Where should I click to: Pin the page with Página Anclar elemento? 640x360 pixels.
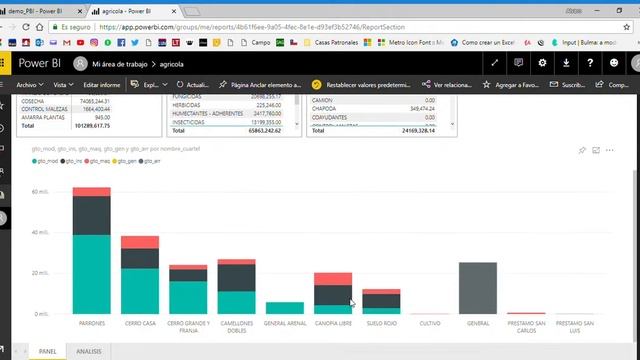[x=260, y=85]
